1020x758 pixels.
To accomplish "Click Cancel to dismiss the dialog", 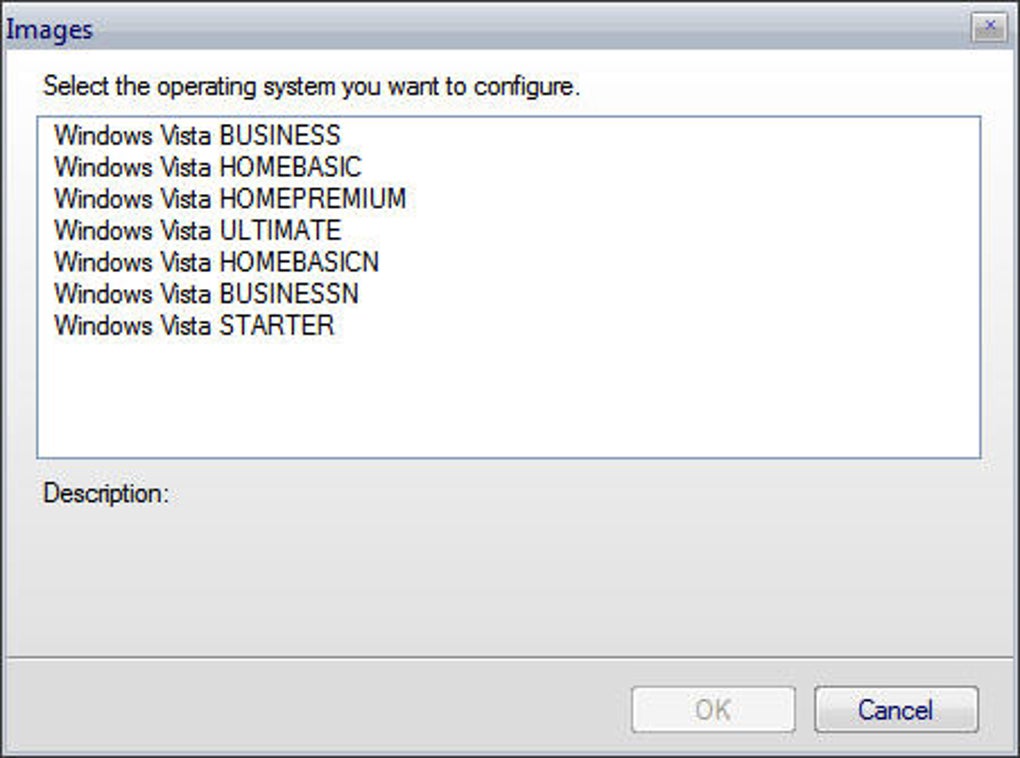I will coord(895,710).
